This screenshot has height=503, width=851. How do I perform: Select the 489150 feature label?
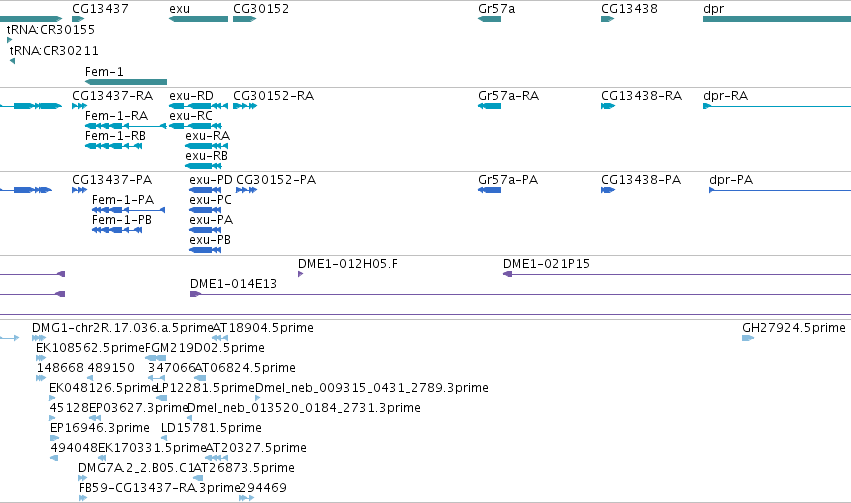pyautogui.click(x=111, y=368)
